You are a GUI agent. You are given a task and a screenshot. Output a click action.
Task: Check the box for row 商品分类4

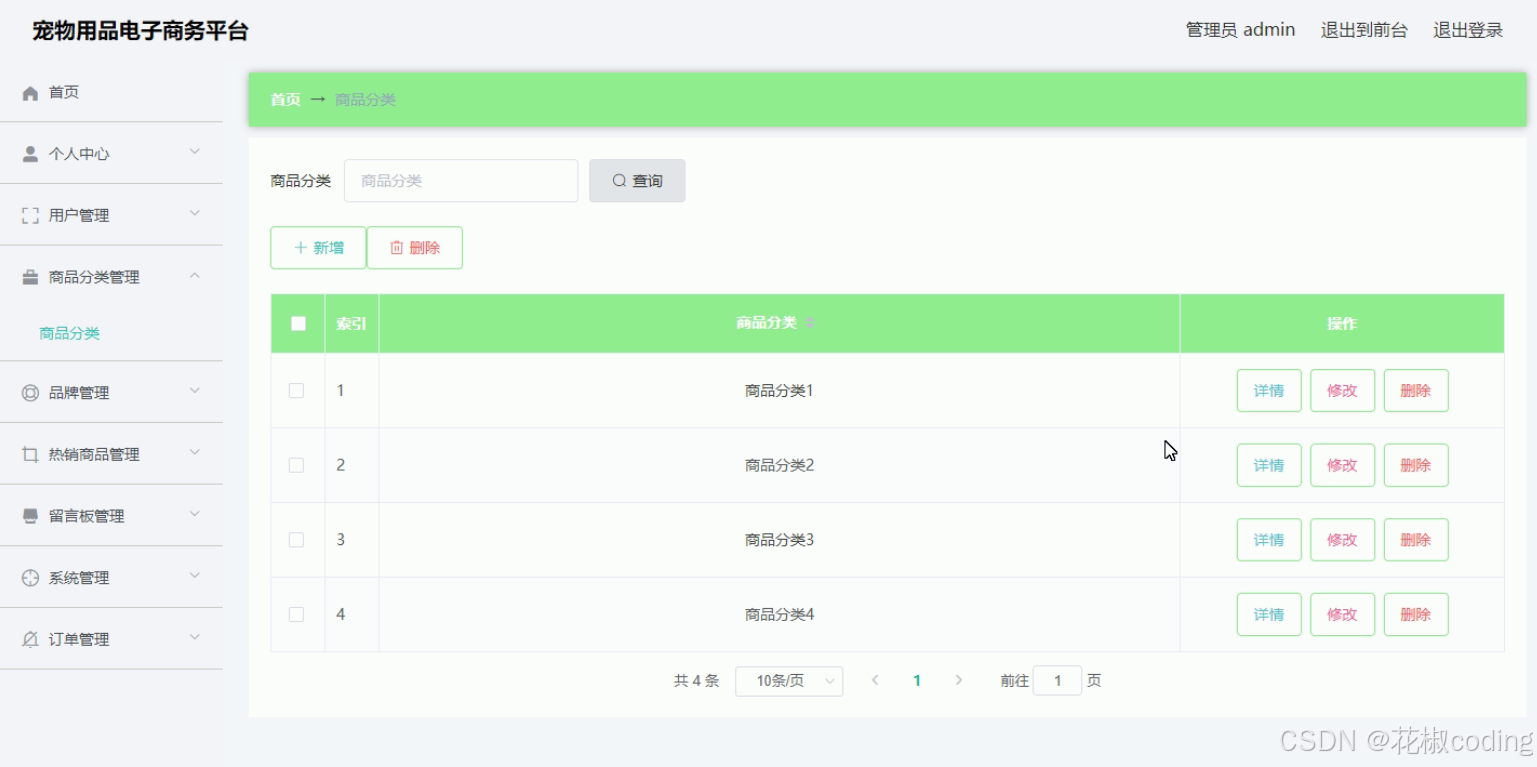point(296,614)
